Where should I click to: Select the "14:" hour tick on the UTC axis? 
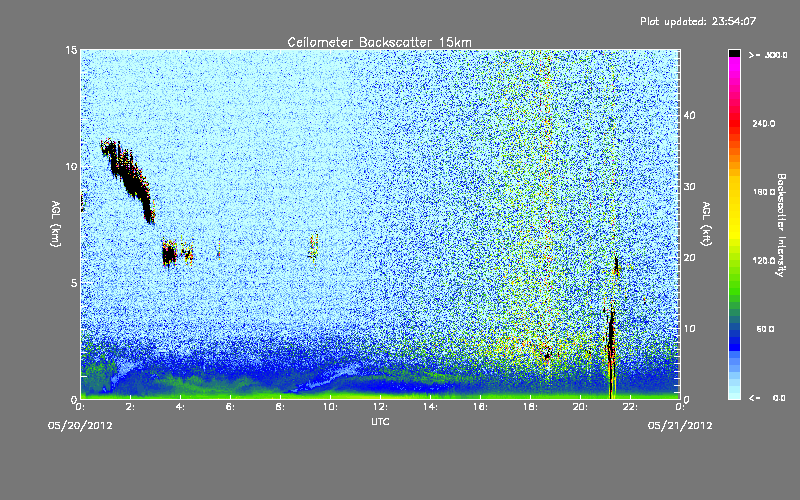[431, 407]
